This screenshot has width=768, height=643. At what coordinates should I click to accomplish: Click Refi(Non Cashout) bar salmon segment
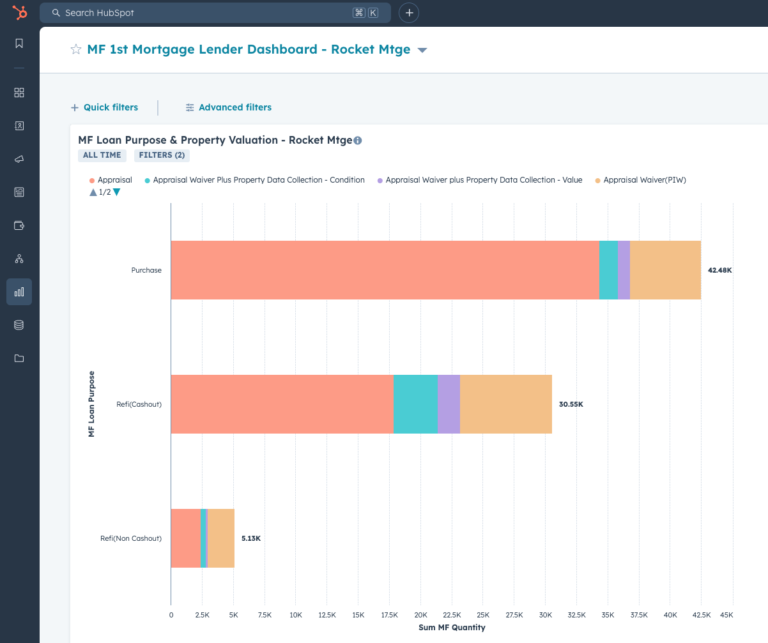click(x=186, y=538)
